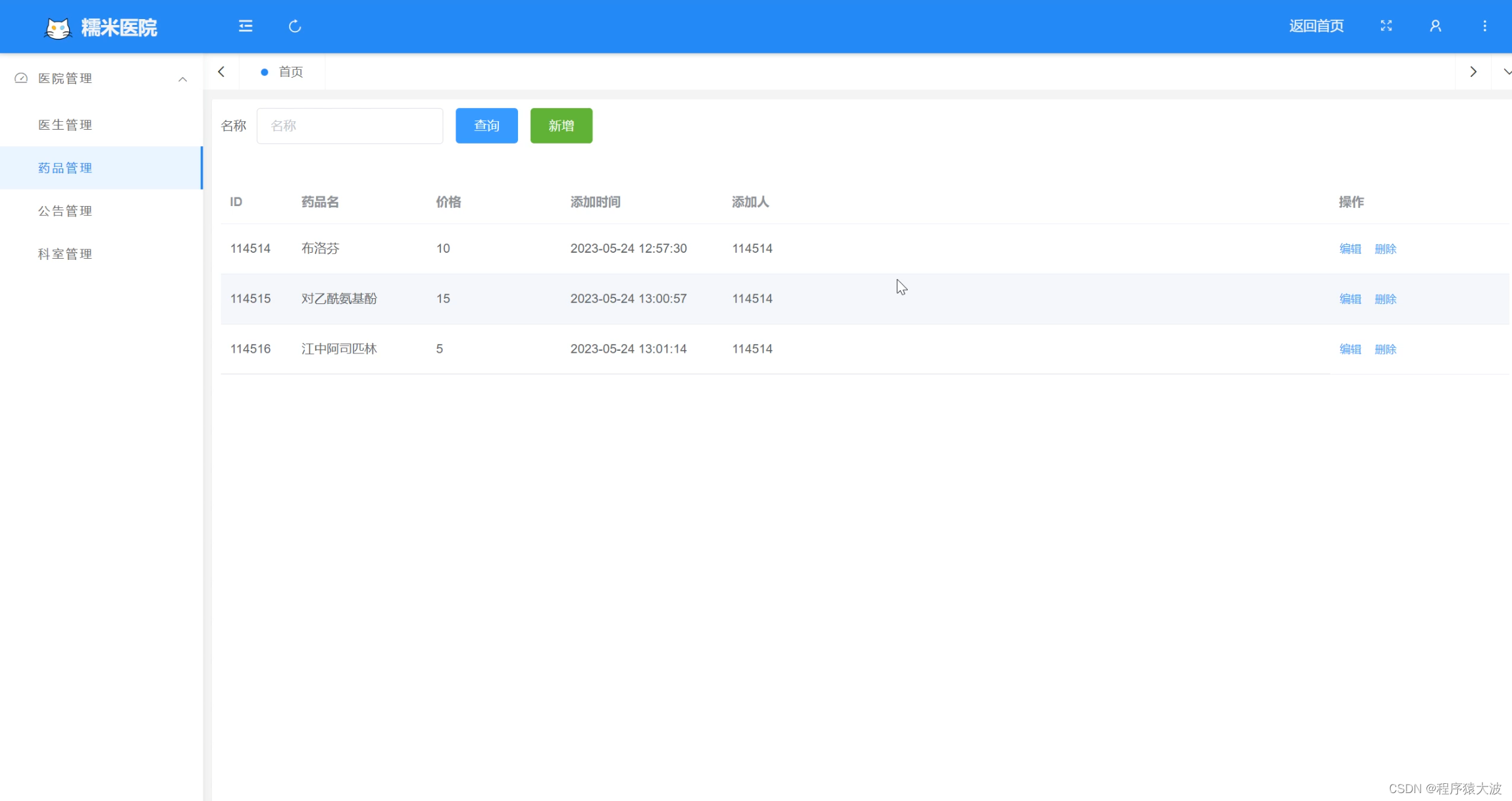Open tab options dropdown arrow
The height and width of the screenshot is (801, 1512).
tap(1507, 72)
